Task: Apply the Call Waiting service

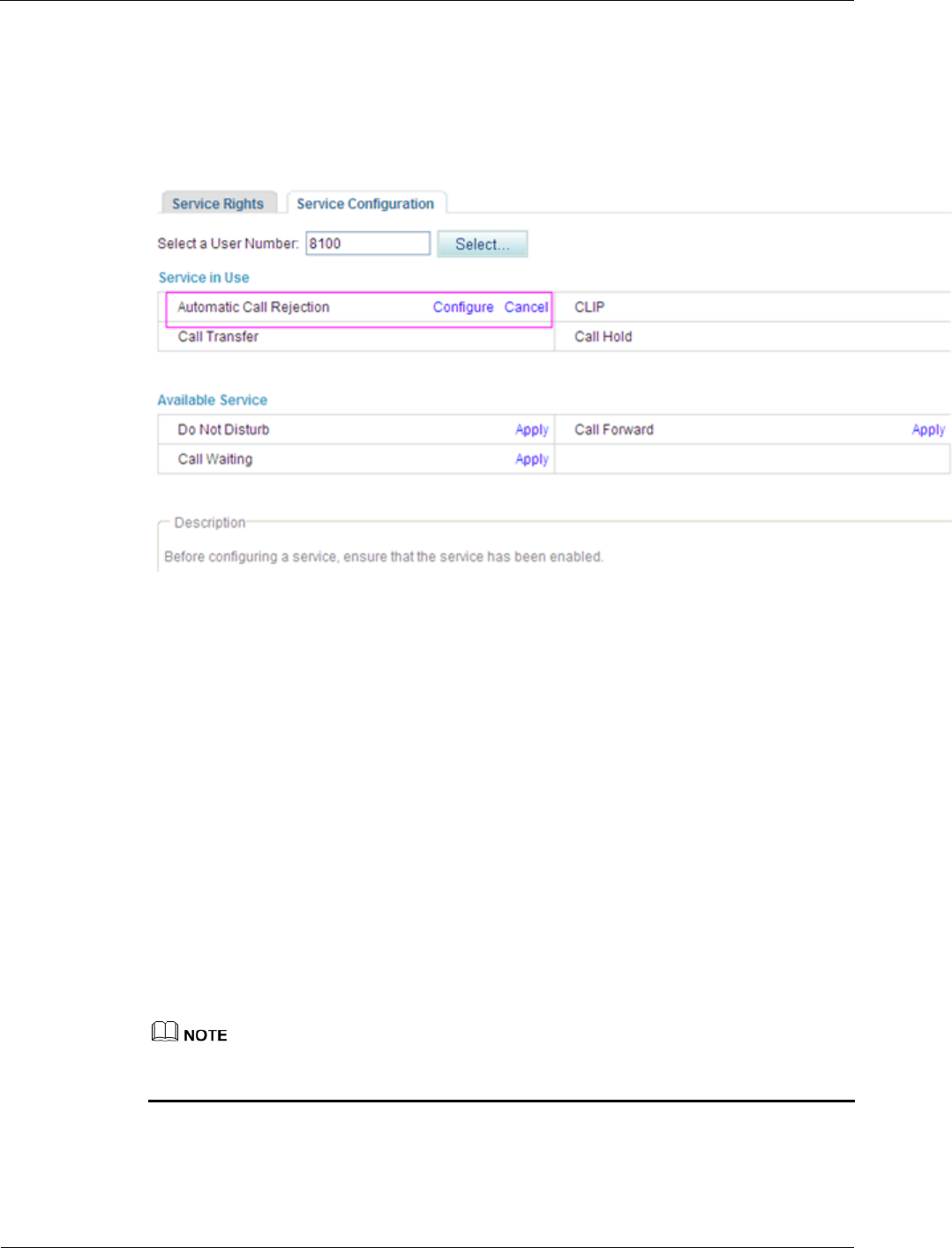Action: tap(532, 459)
